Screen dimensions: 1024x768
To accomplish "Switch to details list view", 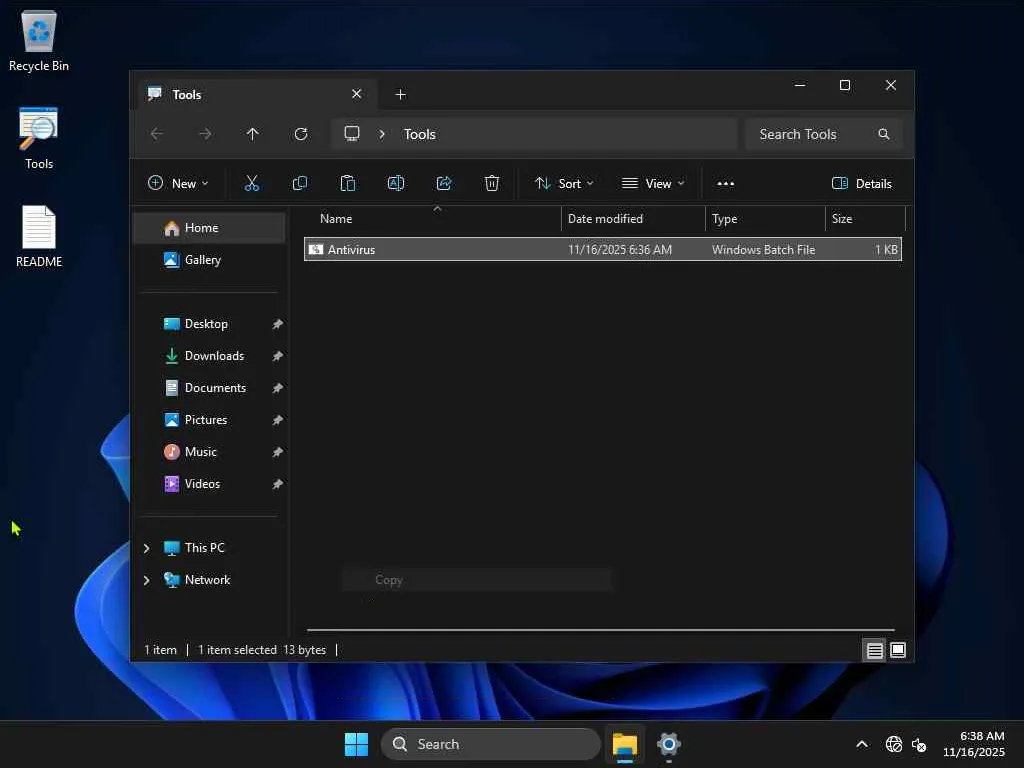I will tap(874, 650).
